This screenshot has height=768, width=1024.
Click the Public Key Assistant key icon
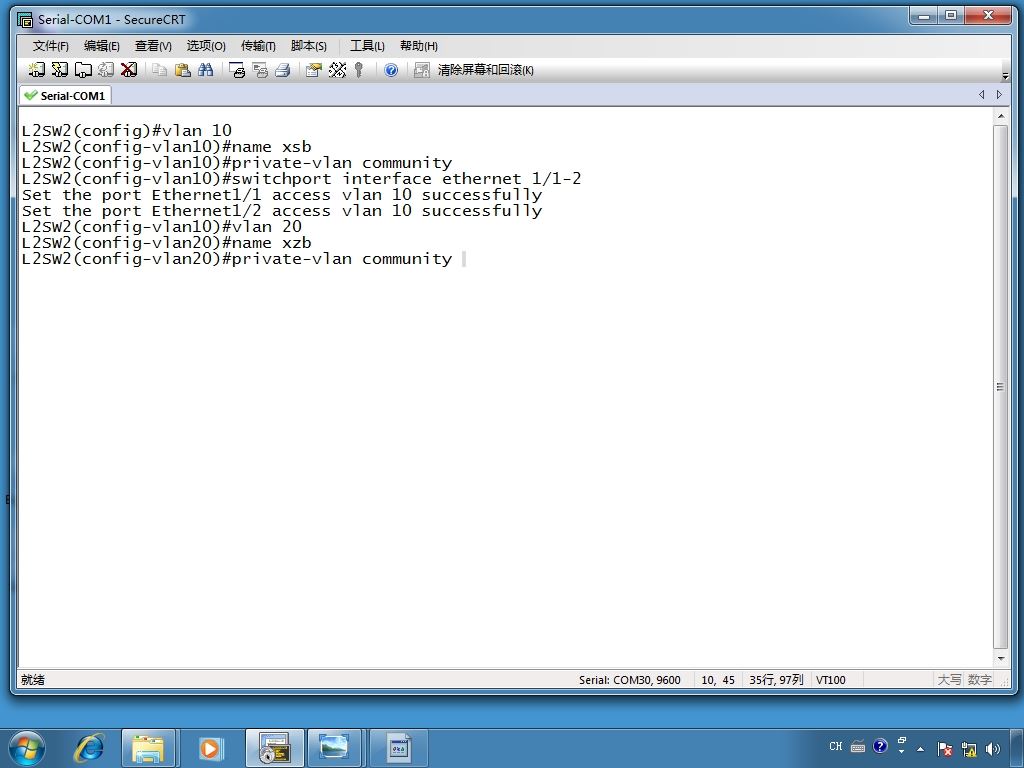coord(359,70)
